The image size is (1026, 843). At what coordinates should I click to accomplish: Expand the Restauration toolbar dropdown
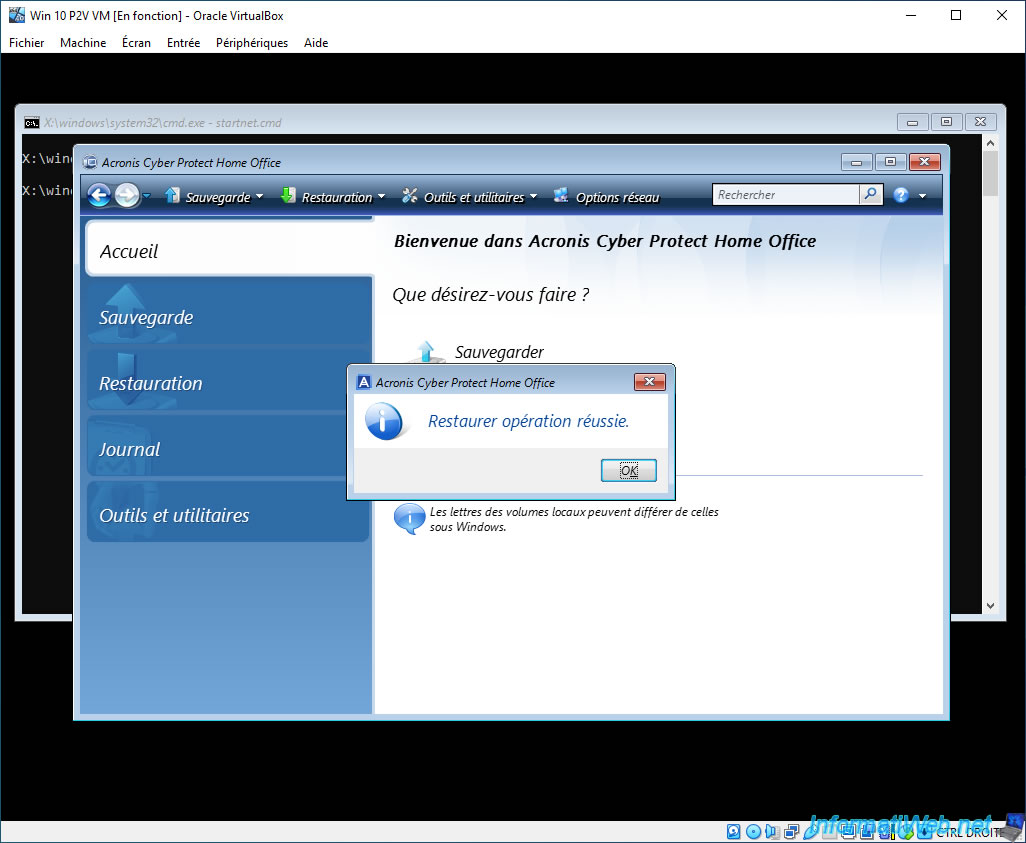click(381, 196)
